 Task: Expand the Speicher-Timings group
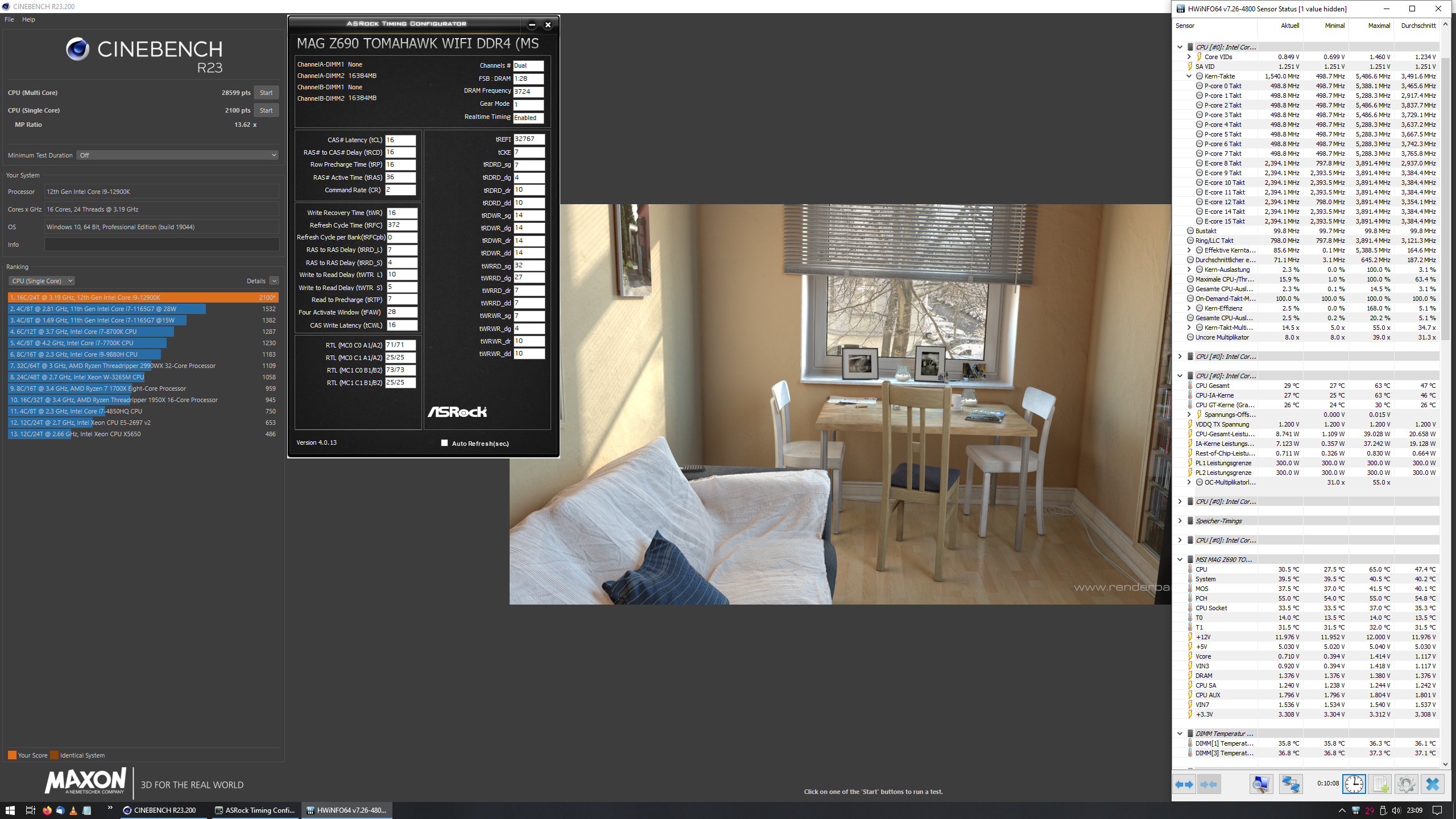pos(1180,521)
